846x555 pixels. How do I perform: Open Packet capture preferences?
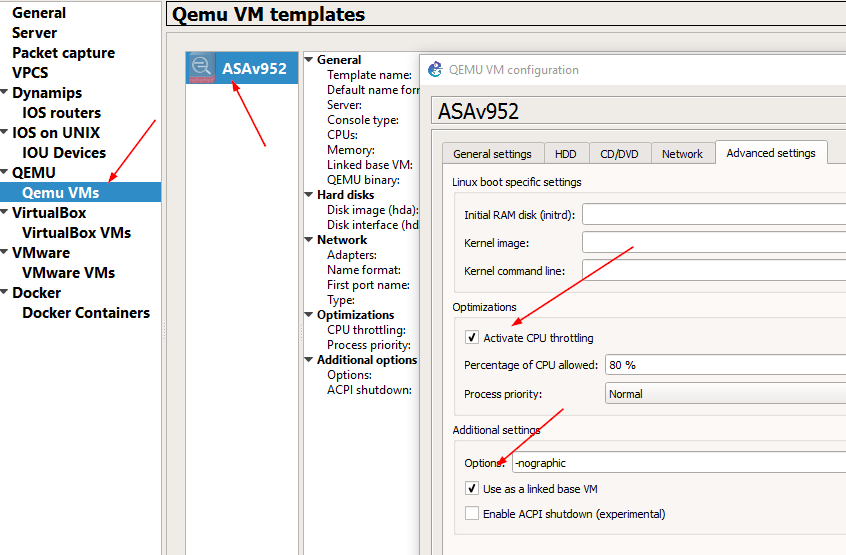coord(64,52)
